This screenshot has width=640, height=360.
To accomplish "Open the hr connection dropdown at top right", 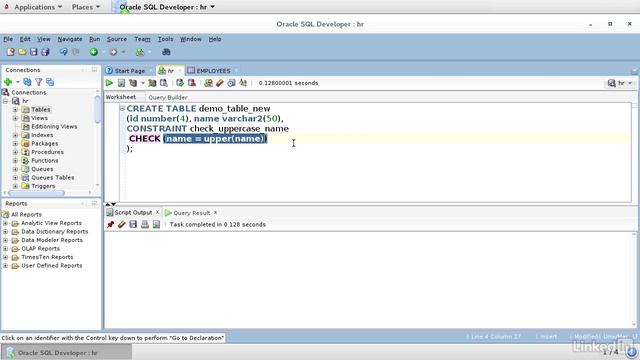I will point(620,83).
